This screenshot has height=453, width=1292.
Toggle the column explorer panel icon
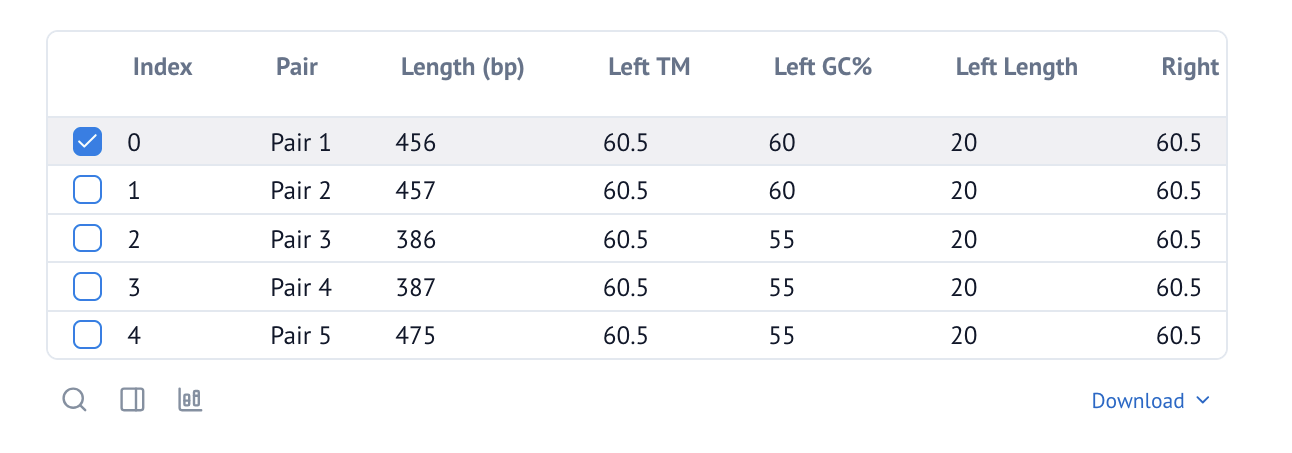[x=132, y=400]
